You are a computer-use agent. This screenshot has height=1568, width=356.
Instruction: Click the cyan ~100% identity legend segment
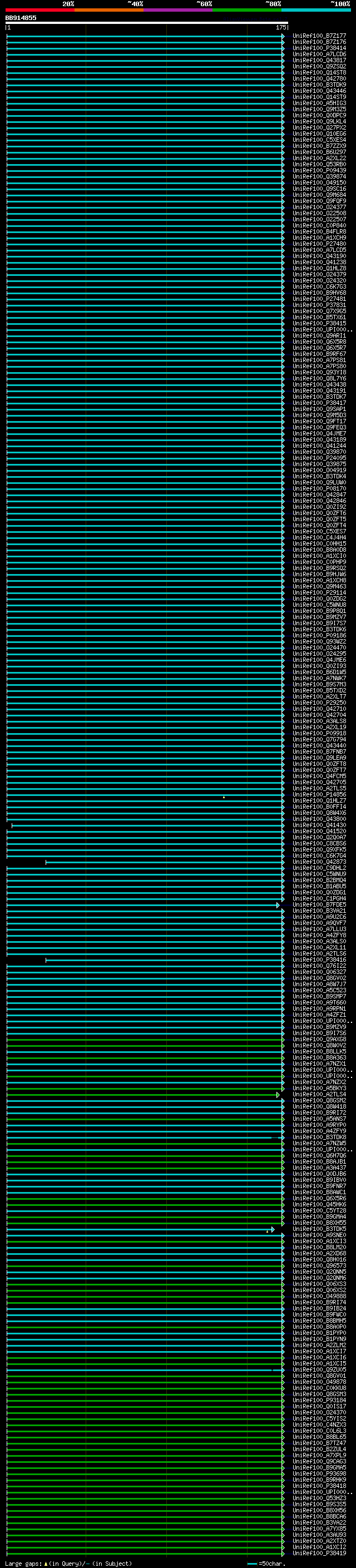coord(316,11)
